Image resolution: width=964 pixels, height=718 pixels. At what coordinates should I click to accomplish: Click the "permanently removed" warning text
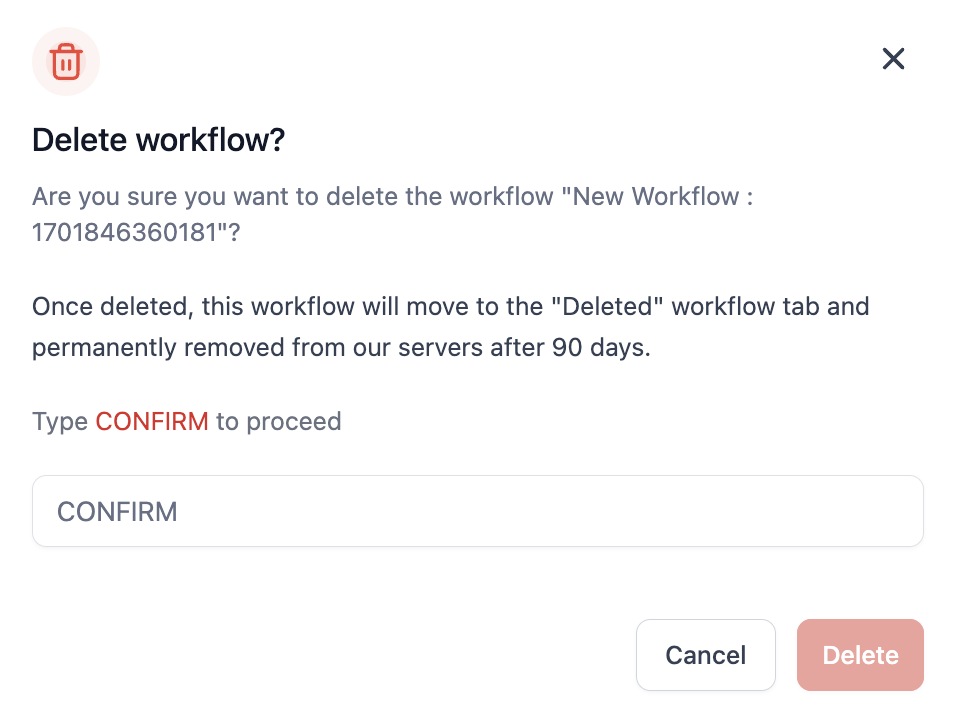click(x=157, y=348)
